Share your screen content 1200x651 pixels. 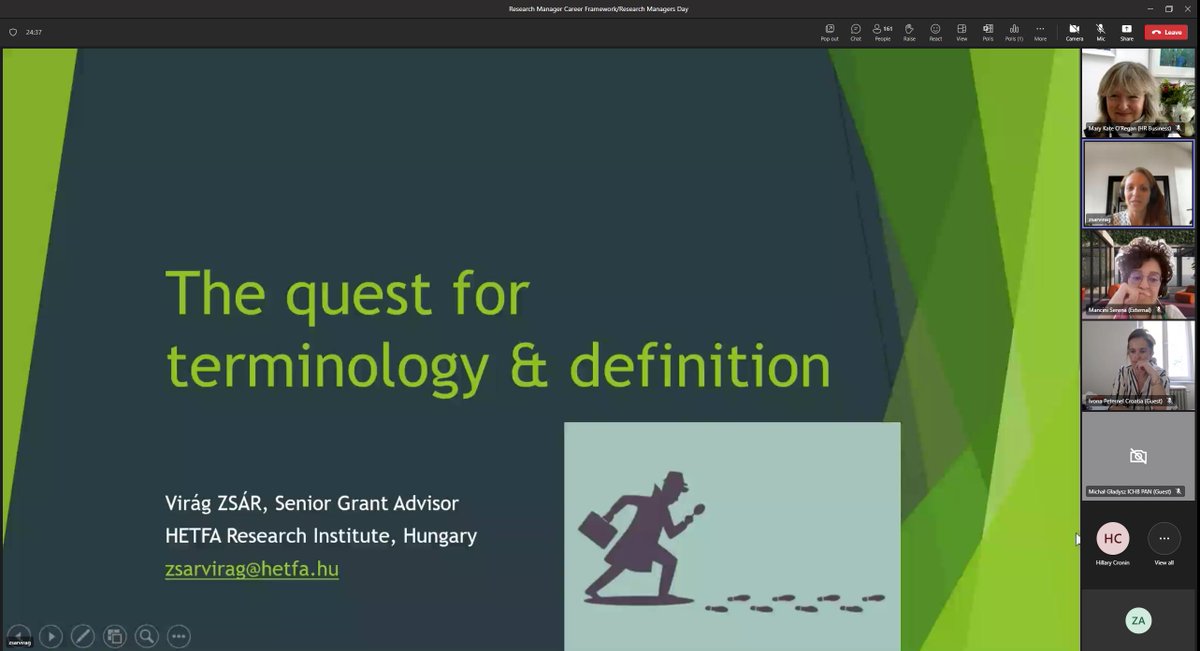[1126, 32]
